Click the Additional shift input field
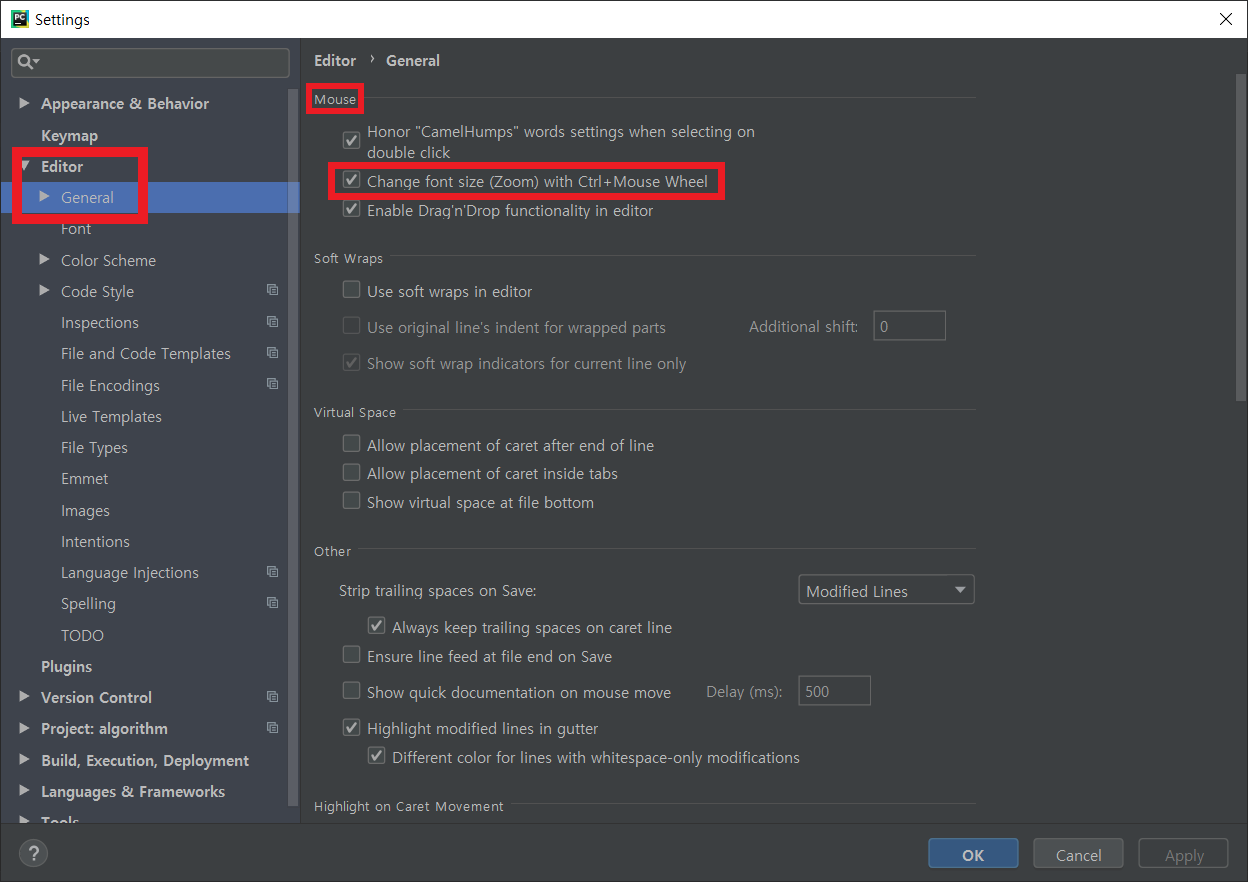The width and height of the screenshot is (1248, 882). [909, 326]
